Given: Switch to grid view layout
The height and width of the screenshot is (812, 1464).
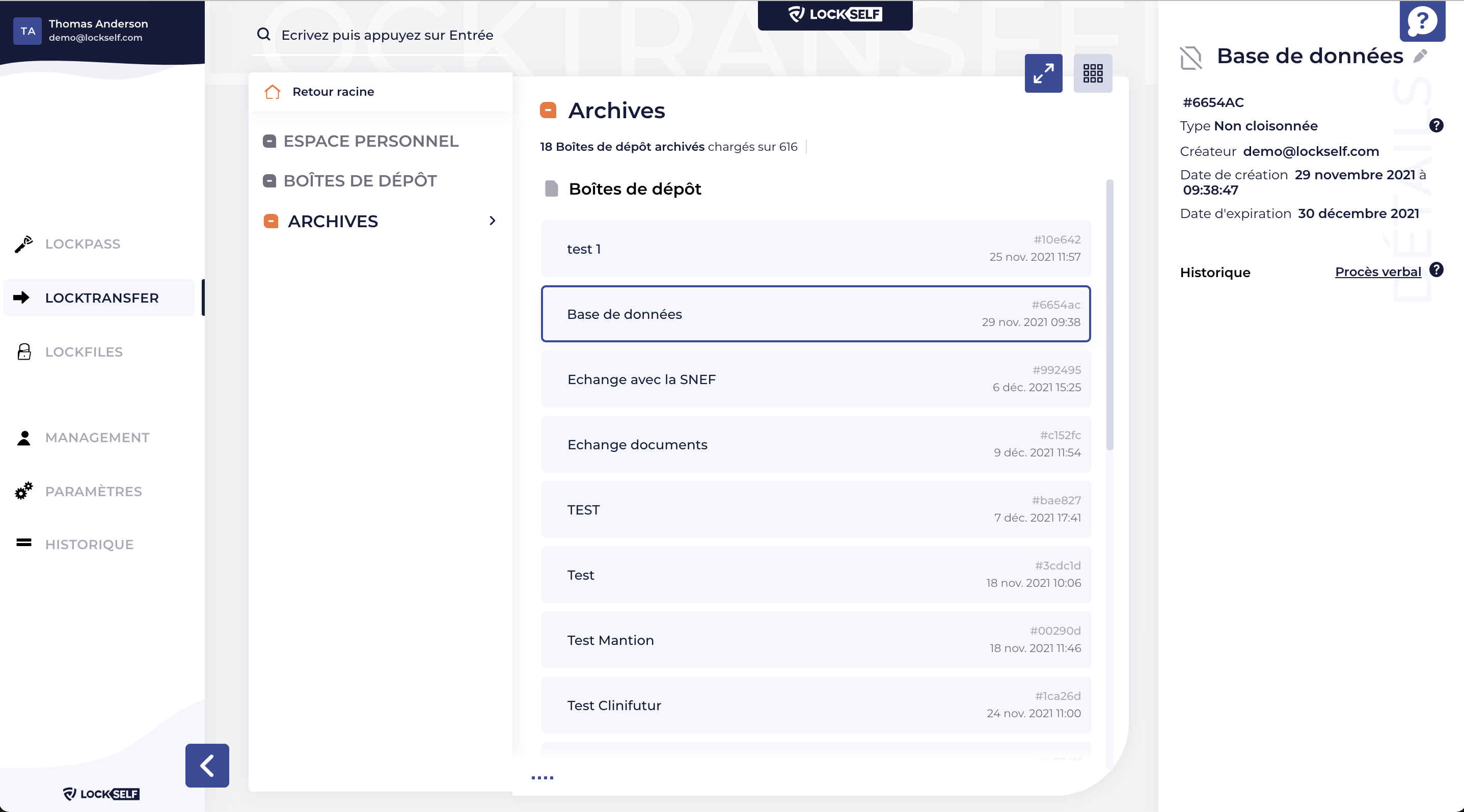Looking at the screenshot, I should (x=1093, y=73).
